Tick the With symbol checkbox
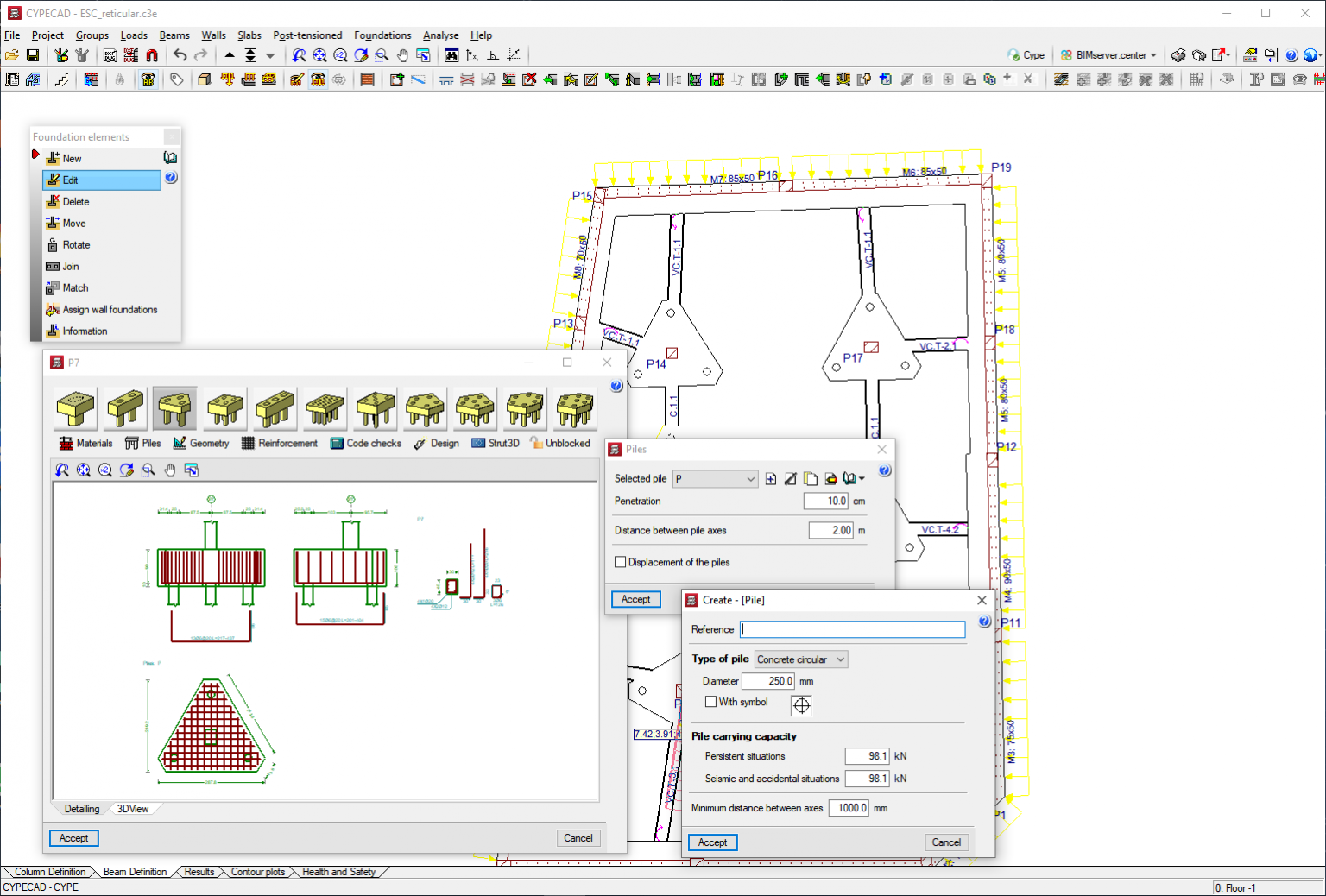The width and height of the screenshot is (1326, 896). [711, 702]
